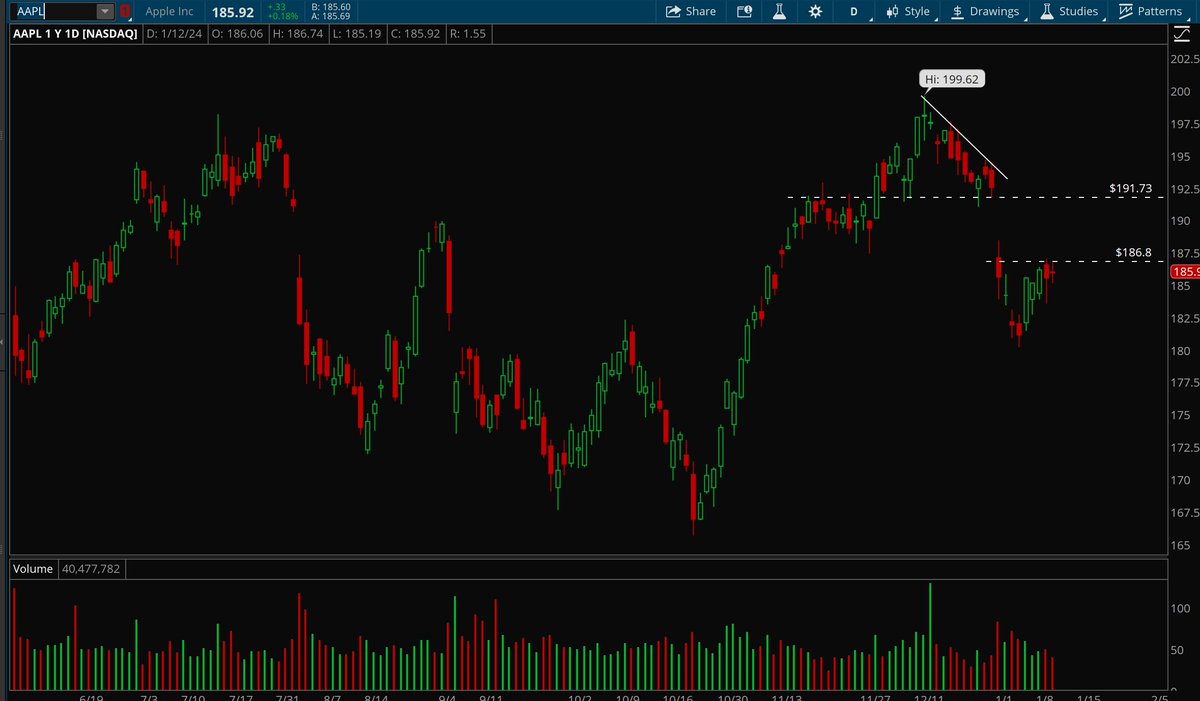Click the +0.18% change percentage
Viewport: 1200px width, 701px height.
(x=285, y=17)
